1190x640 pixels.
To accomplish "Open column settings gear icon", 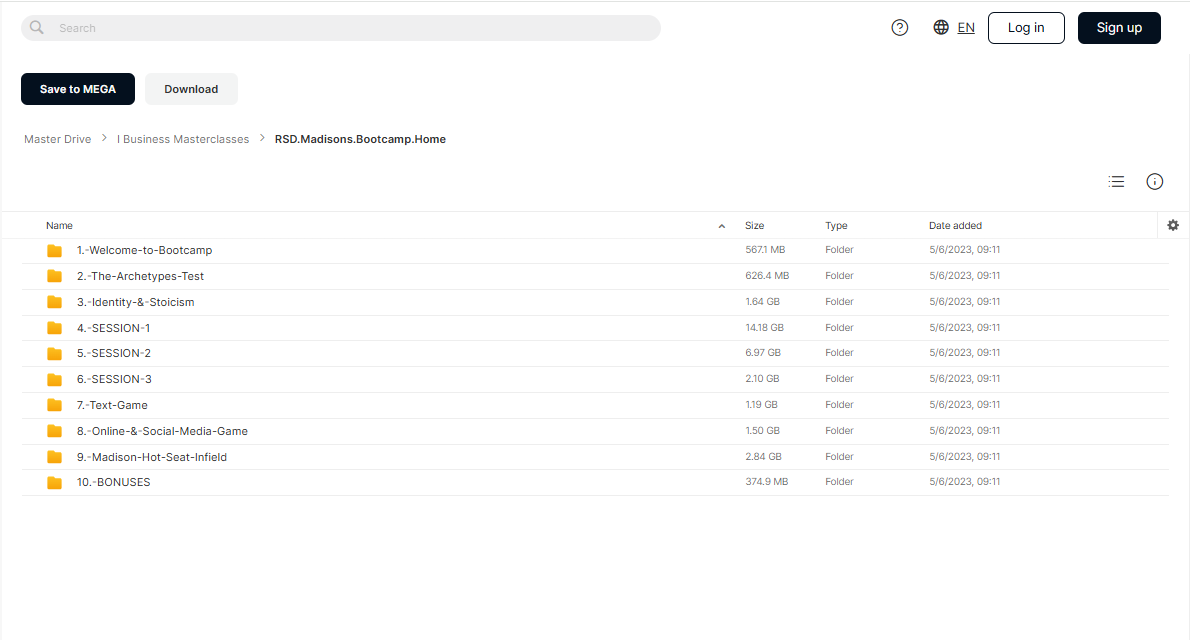I will 1173,225.
